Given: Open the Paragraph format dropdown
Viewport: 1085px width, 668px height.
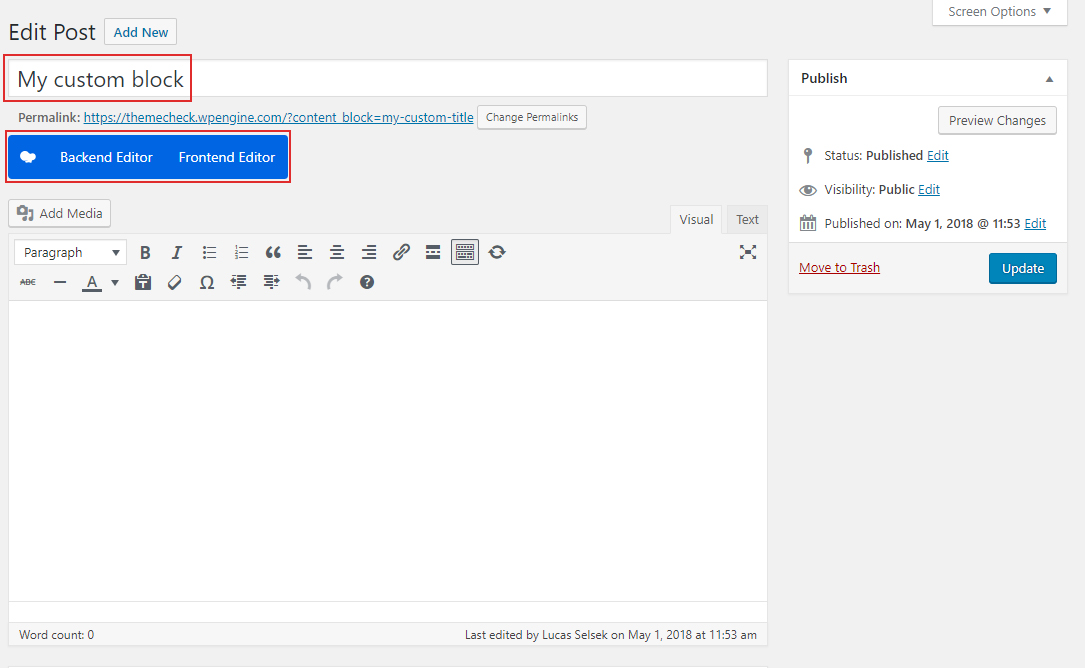Looking at the screenshot, I should coord(70,253).
